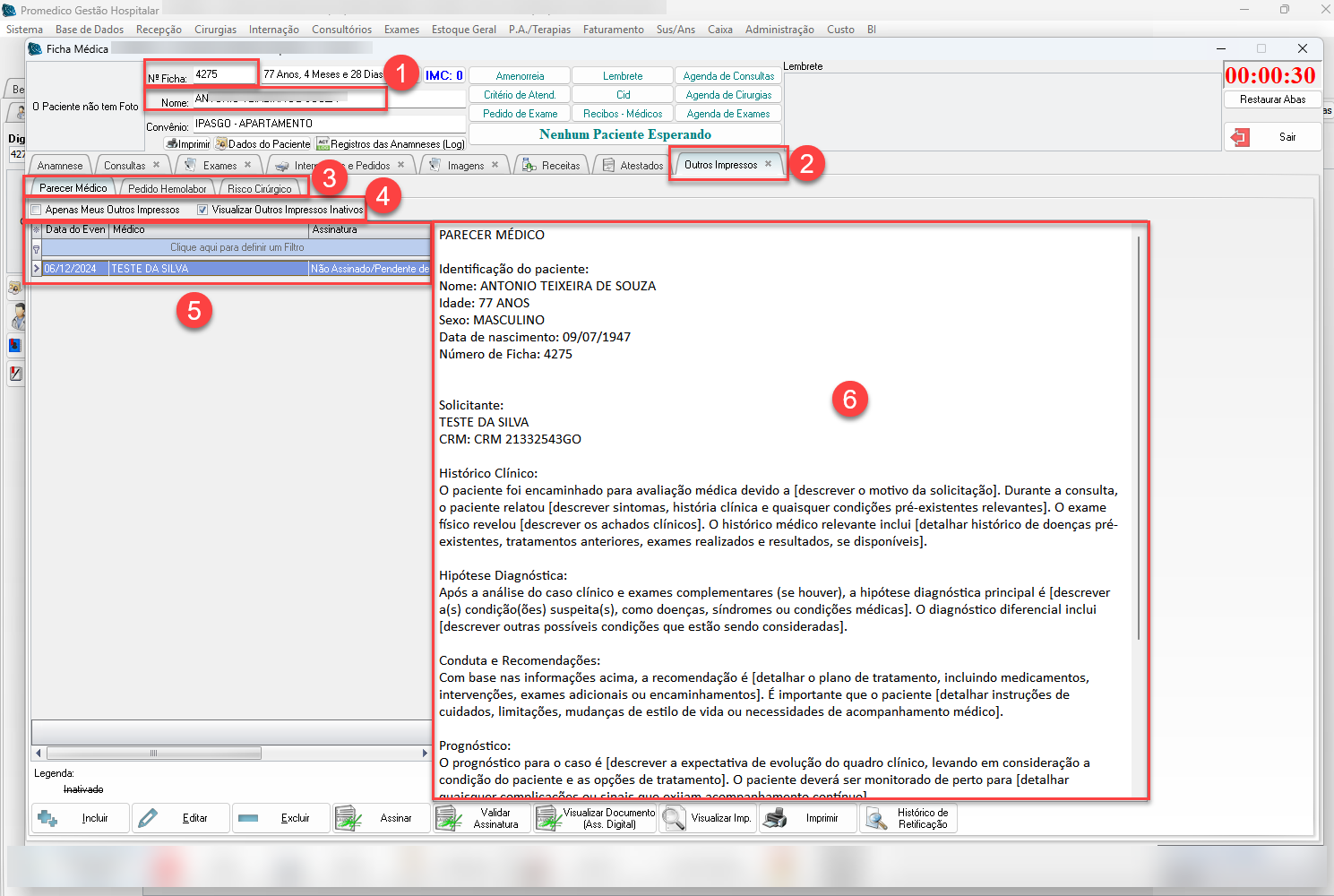Click the Cid button

coord(623,95)
